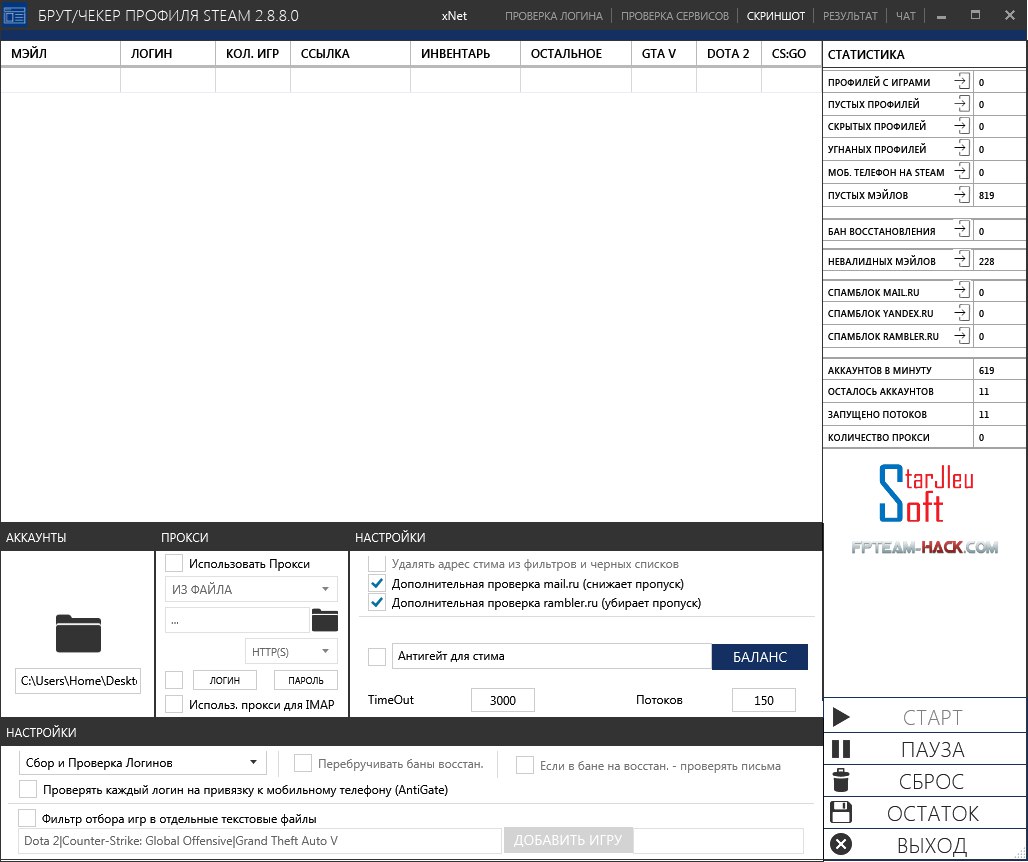The height and width of the screenshot is (862, 1028).
Task: Click the Антигейт для стима key field
Action: [x=551, y=656]
